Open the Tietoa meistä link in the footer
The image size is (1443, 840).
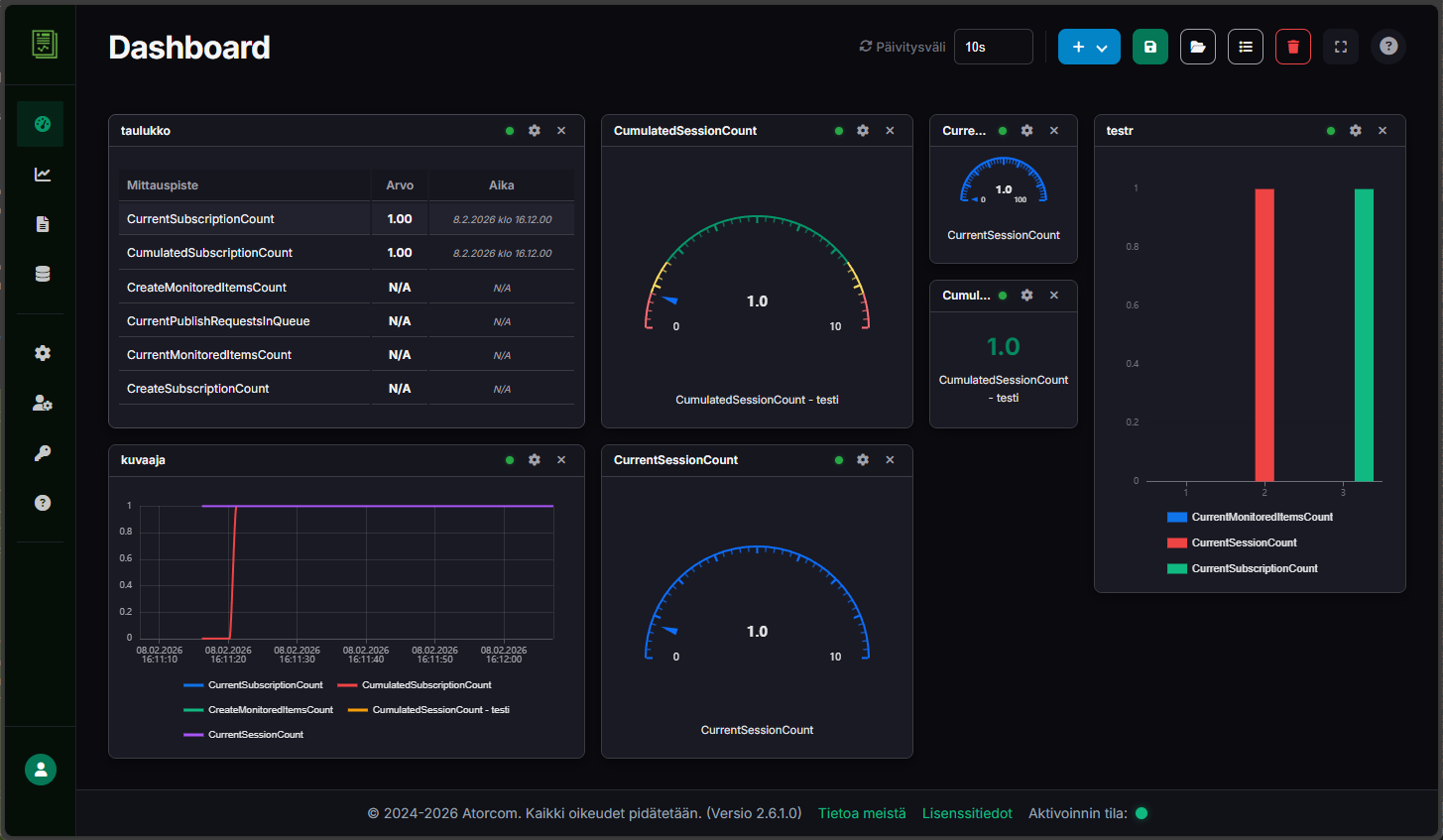coord(861,812)
